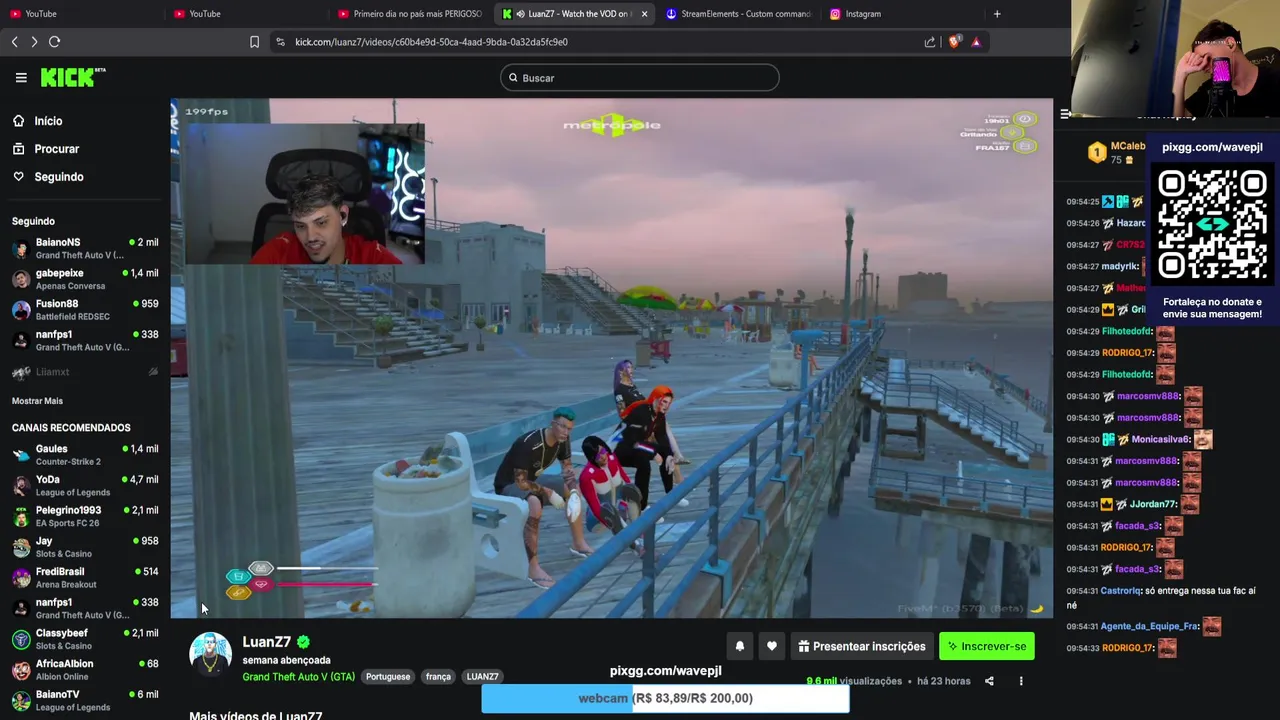Click the Liiamxt offline status icon
Viewport: 1280px width, 720px height.
click(153, 372)
